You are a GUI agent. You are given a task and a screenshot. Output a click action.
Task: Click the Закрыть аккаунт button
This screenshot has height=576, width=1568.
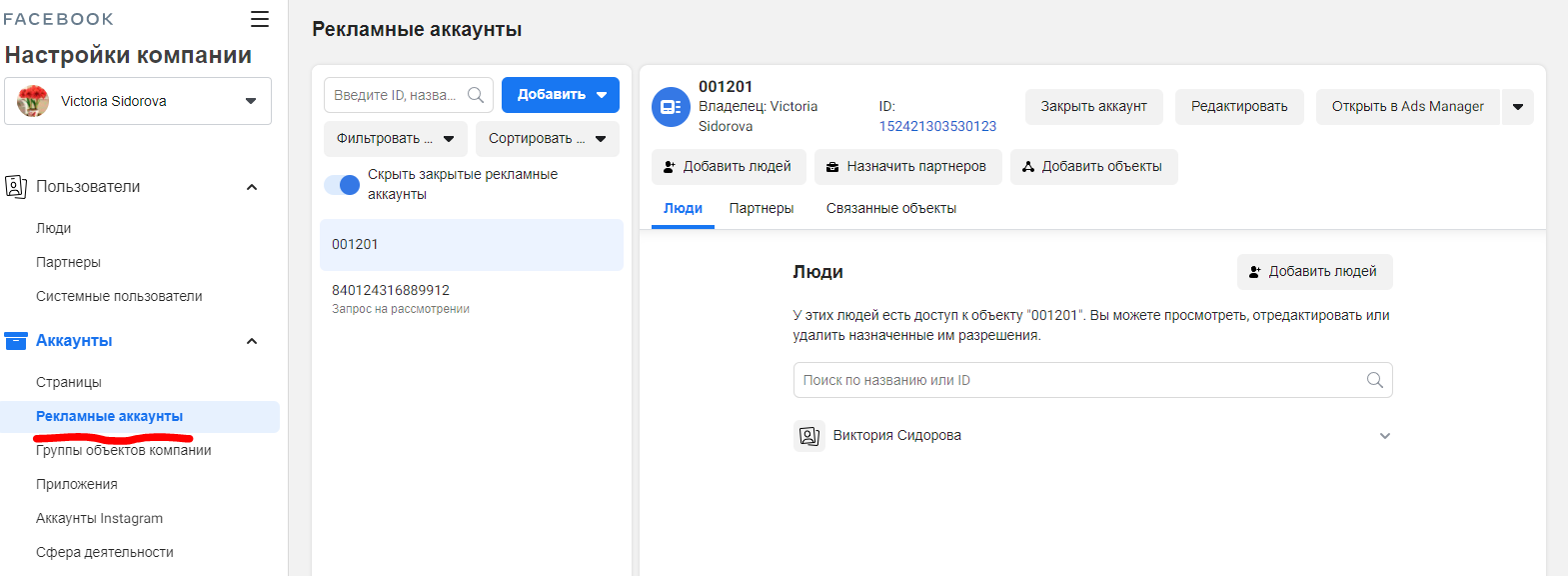[1093, 107]
